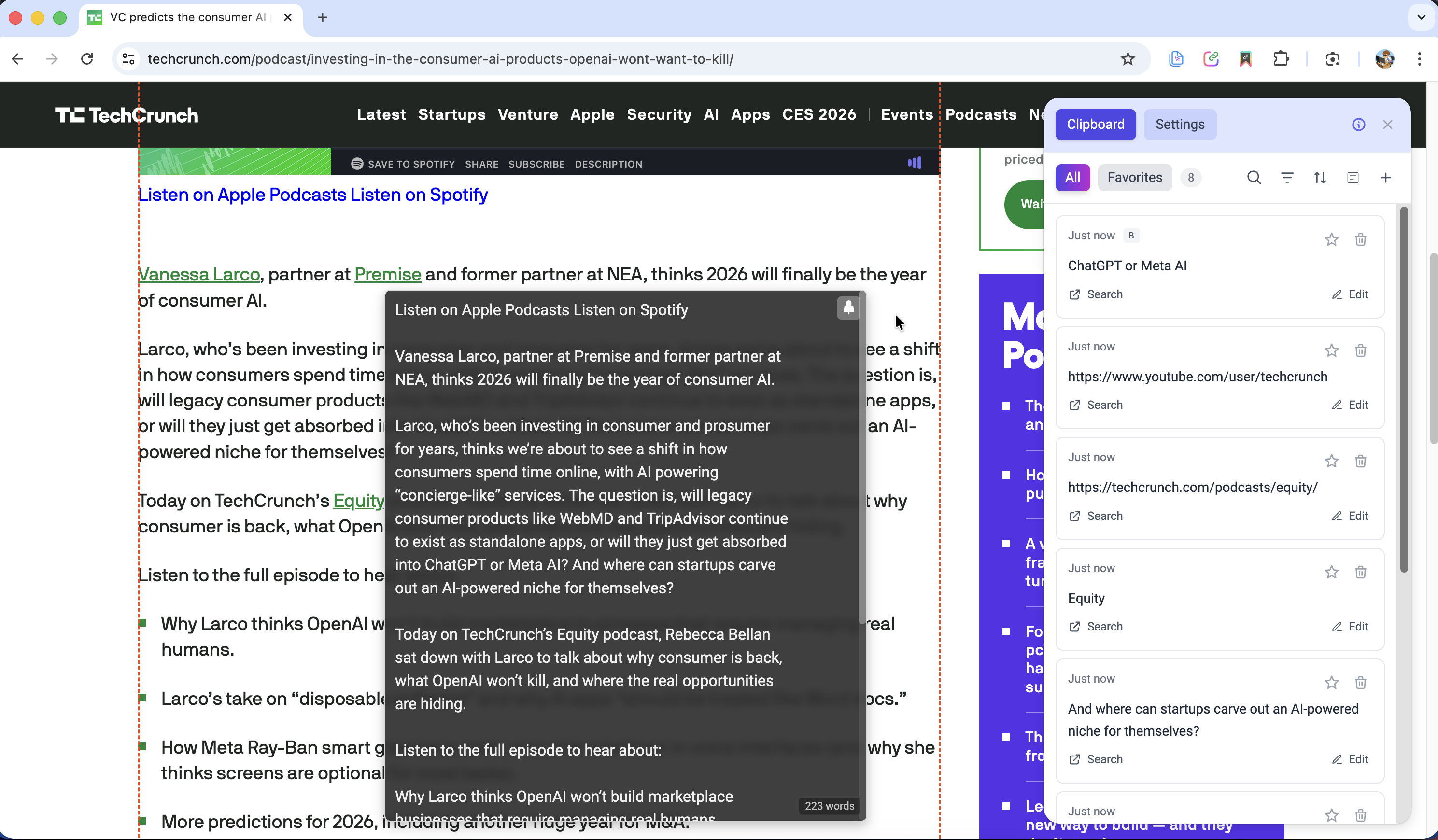Open the Extensions puzzle-piece menu
The width and height of the screenshot is (1438, 840).
tap(1281, 59)
